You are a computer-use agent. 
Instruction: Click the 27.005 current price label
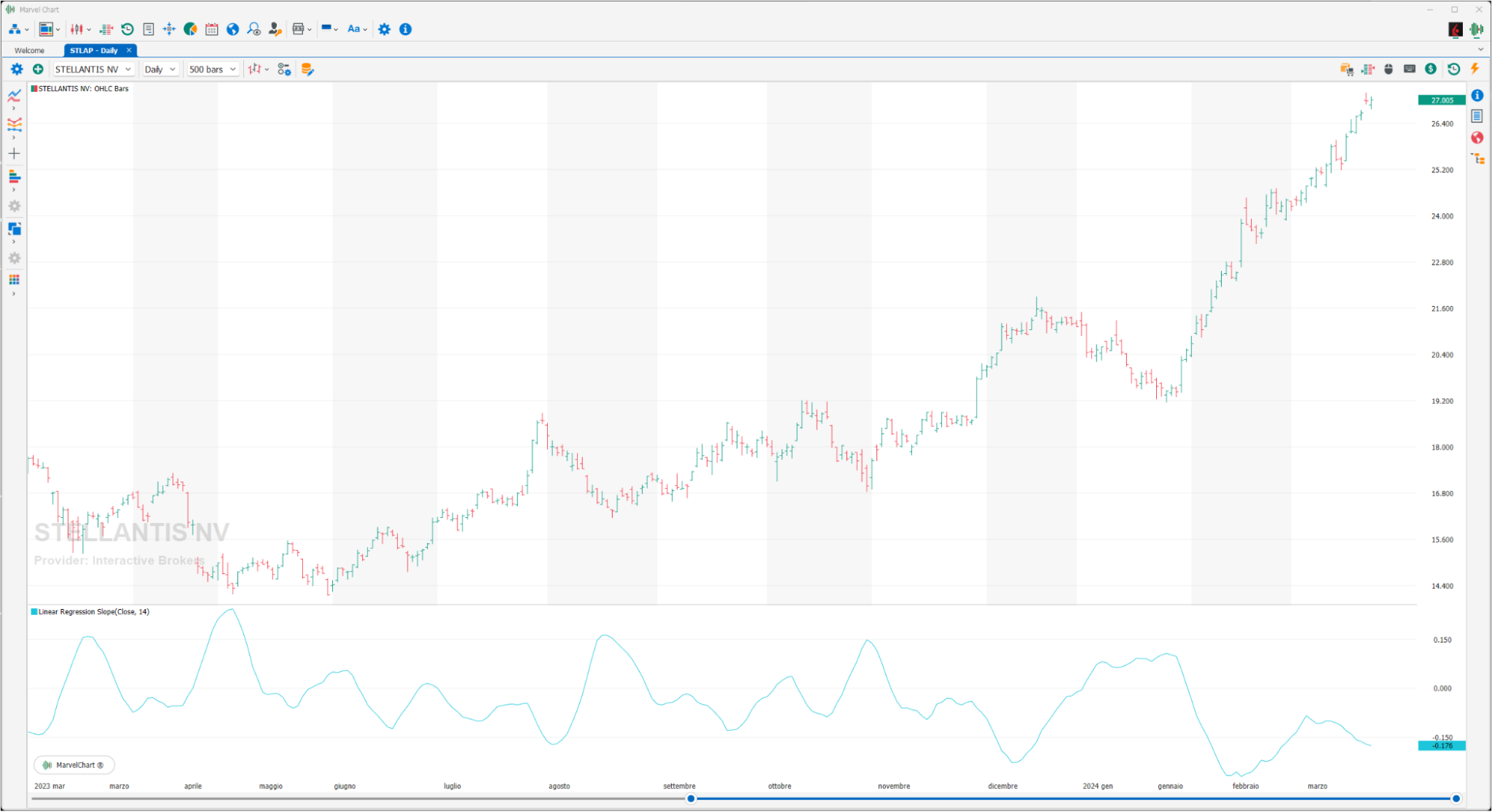click(1441, 100)
